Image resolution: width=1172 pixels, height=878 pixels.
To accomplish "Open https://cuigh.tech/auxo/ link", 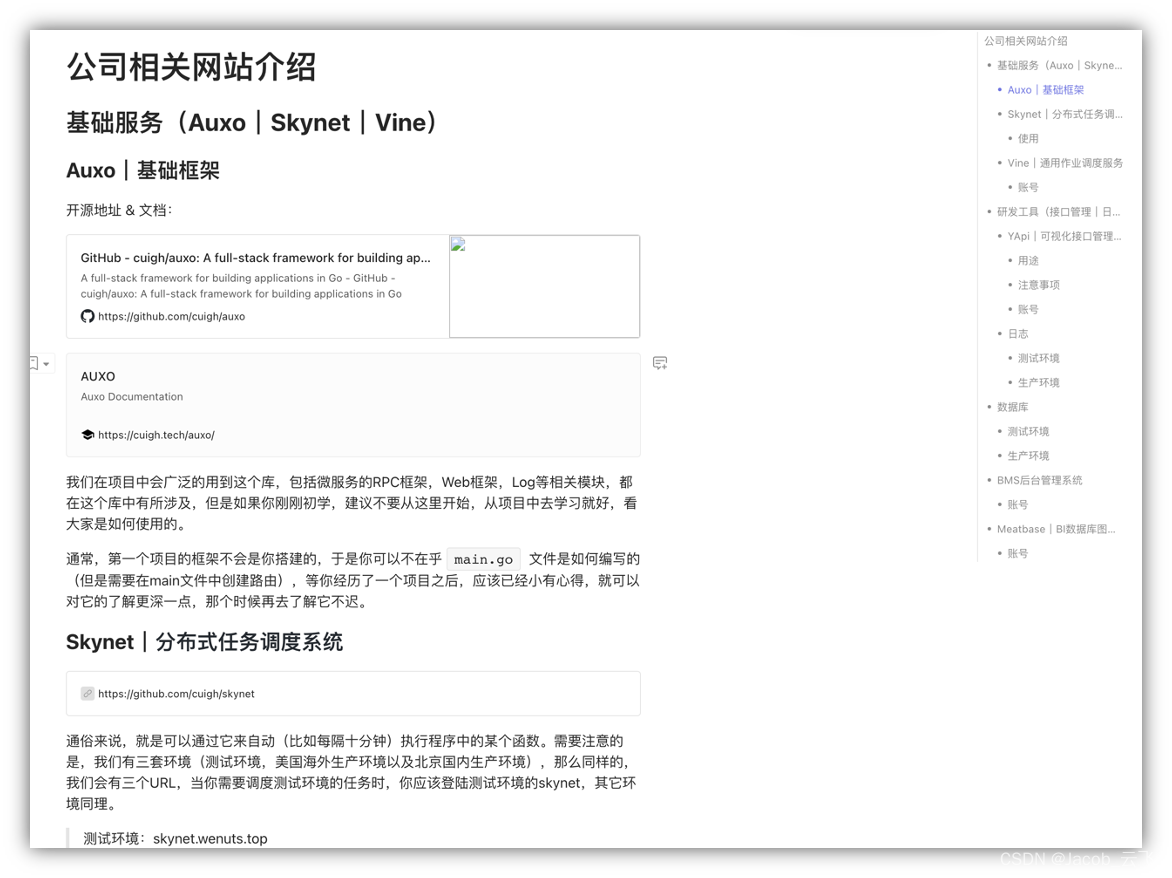I will (x=156, y=435).
